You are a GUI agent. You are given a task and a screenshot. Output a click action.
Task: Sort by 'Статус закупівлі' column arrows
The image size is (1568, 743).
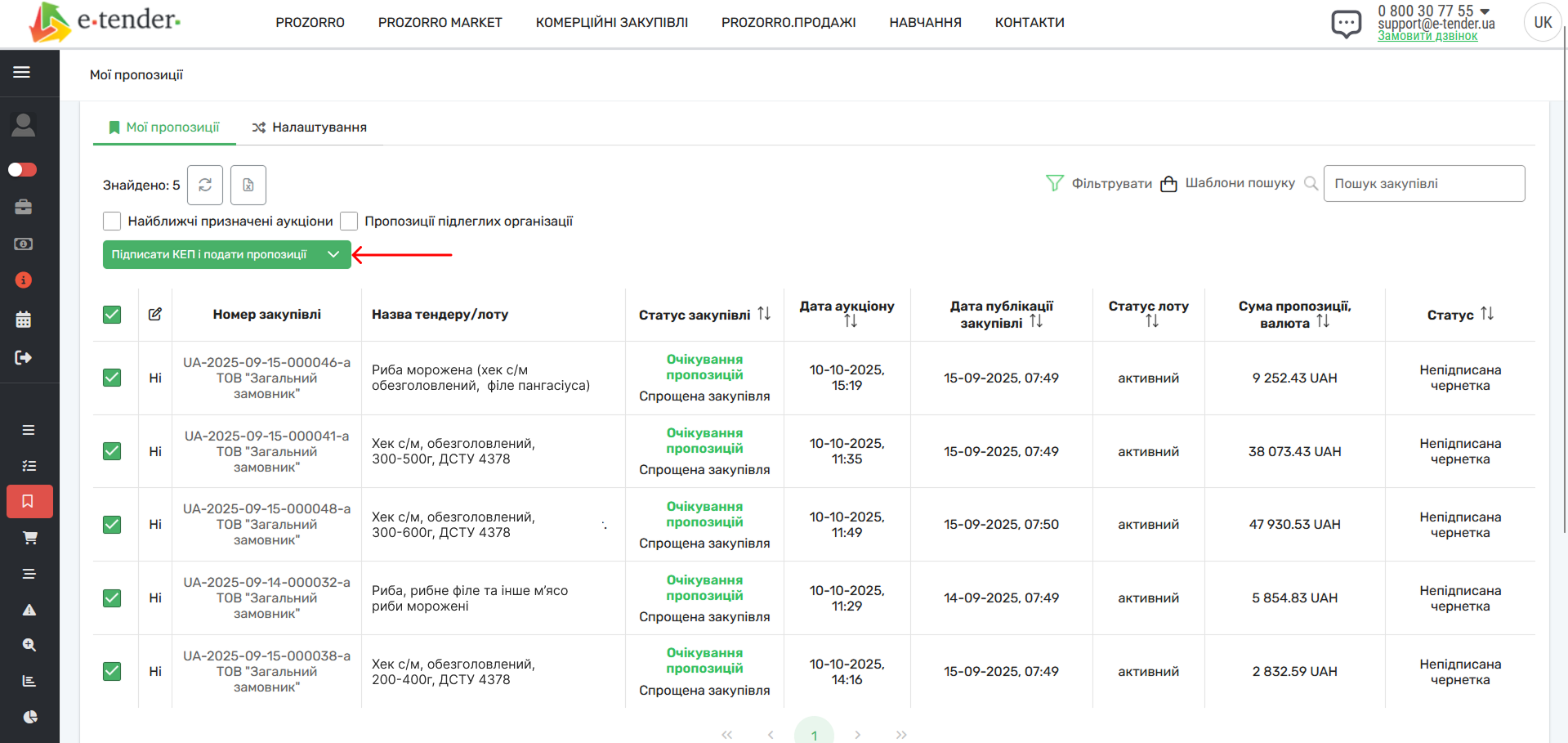(764, 314)
